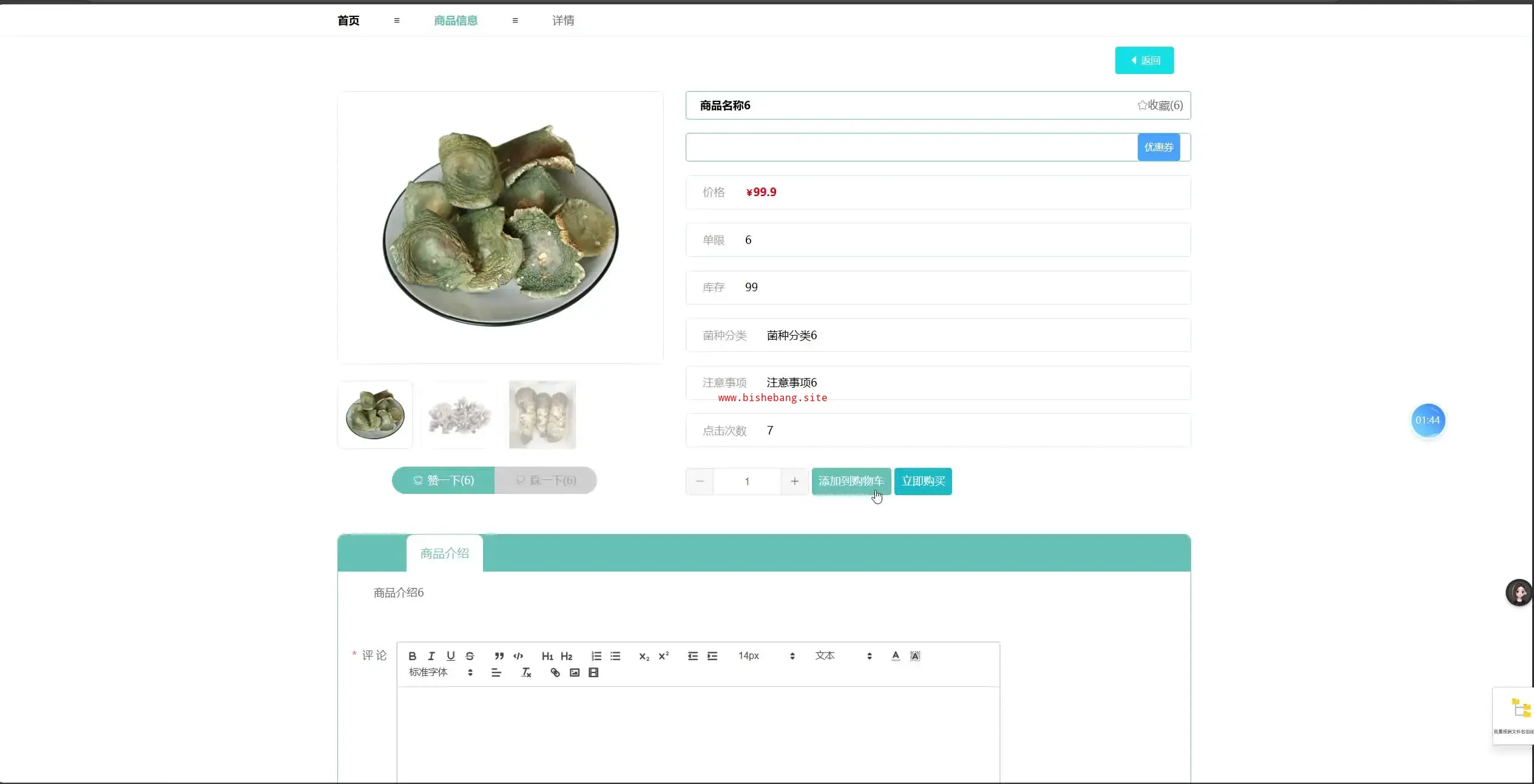Apply ordered list formatting
This screenshot has height=784, width=1534.
[596, 656]
